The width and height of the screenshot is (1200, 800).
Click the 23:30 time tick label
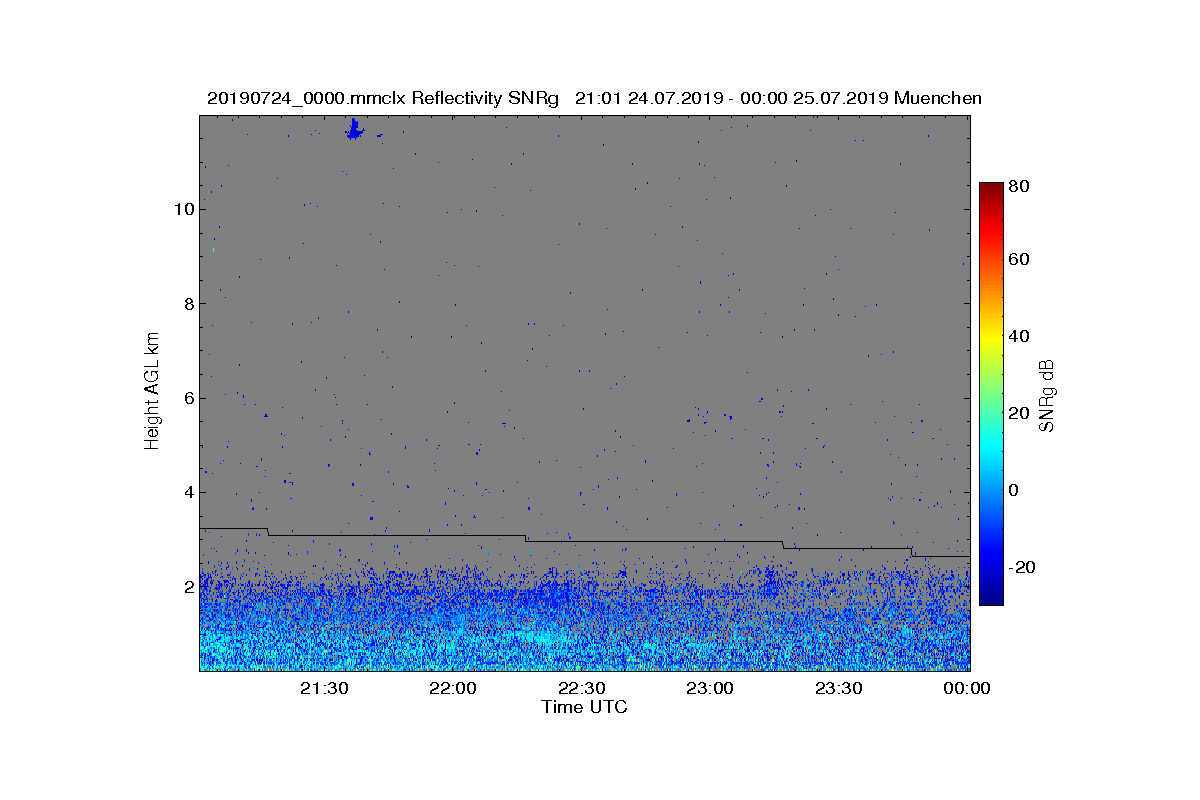pos(840,688)
